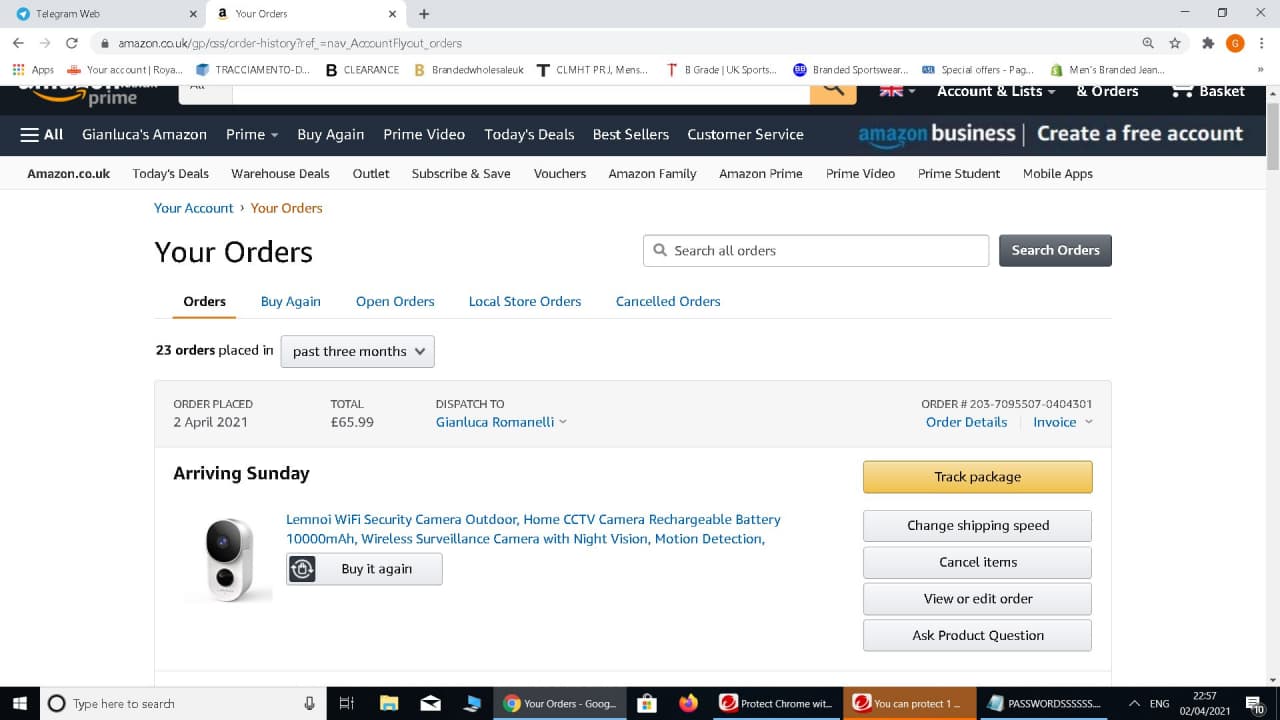Viewport: 1280px width, 720px height.
Task: Show hidden system tray icons
Action: pos(1134,703)
